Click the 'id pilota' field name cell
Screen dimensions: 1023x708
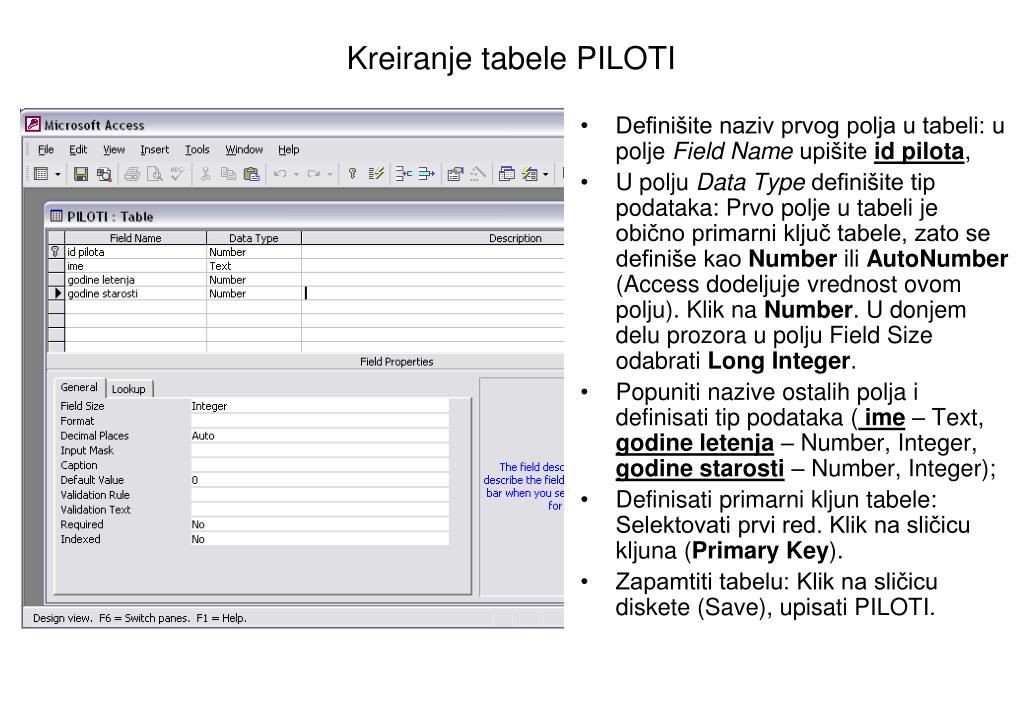pyautogui.click(x=135, y=252)
